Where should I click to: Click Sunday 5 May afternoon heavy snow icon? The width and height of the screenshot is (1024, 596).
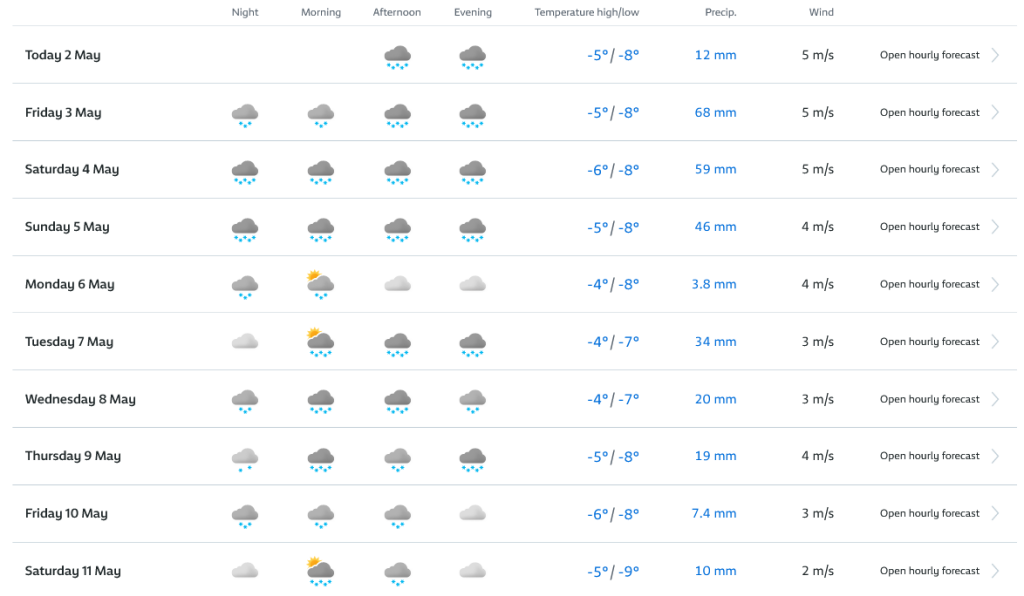(x=398, y=229)
